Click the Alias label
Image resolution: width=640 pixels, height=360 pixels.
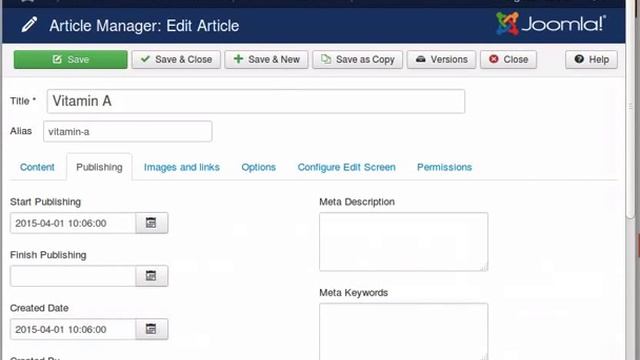pos(21,131)
